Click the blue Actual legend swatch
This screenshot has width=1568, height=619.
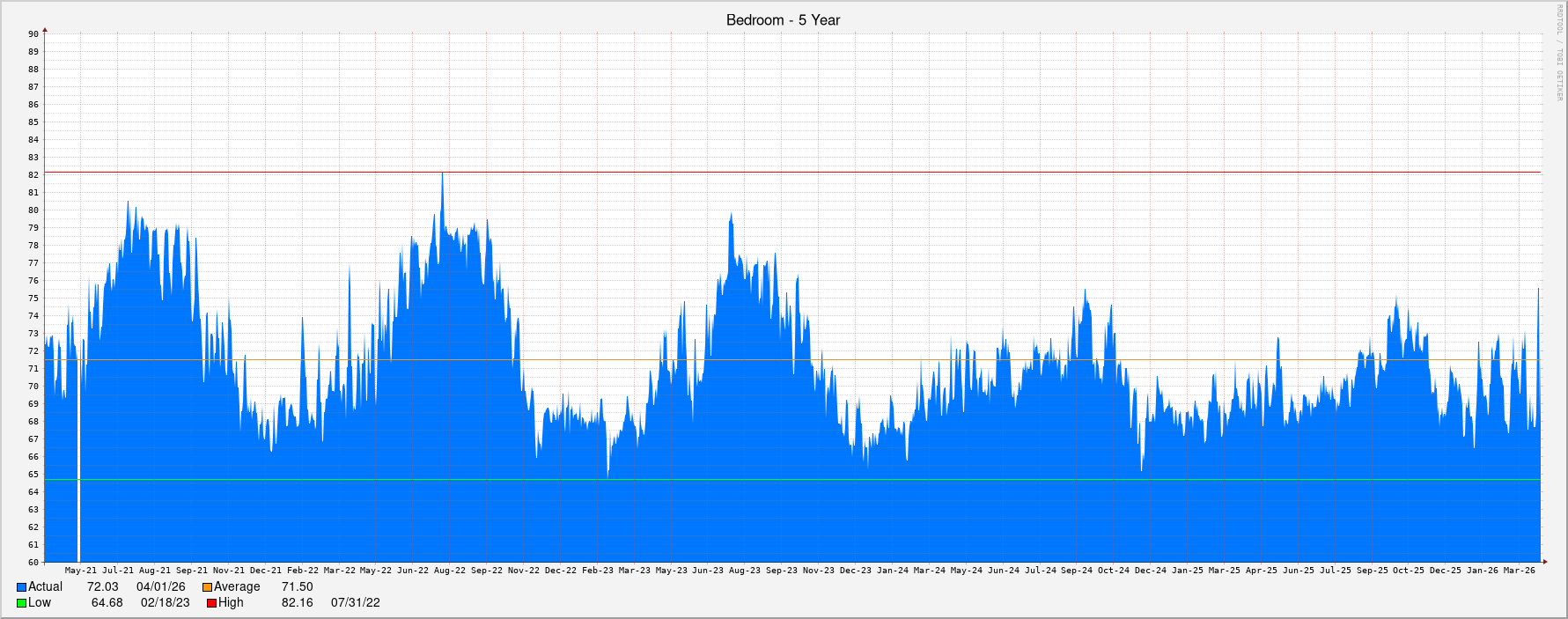pos(21,587)
